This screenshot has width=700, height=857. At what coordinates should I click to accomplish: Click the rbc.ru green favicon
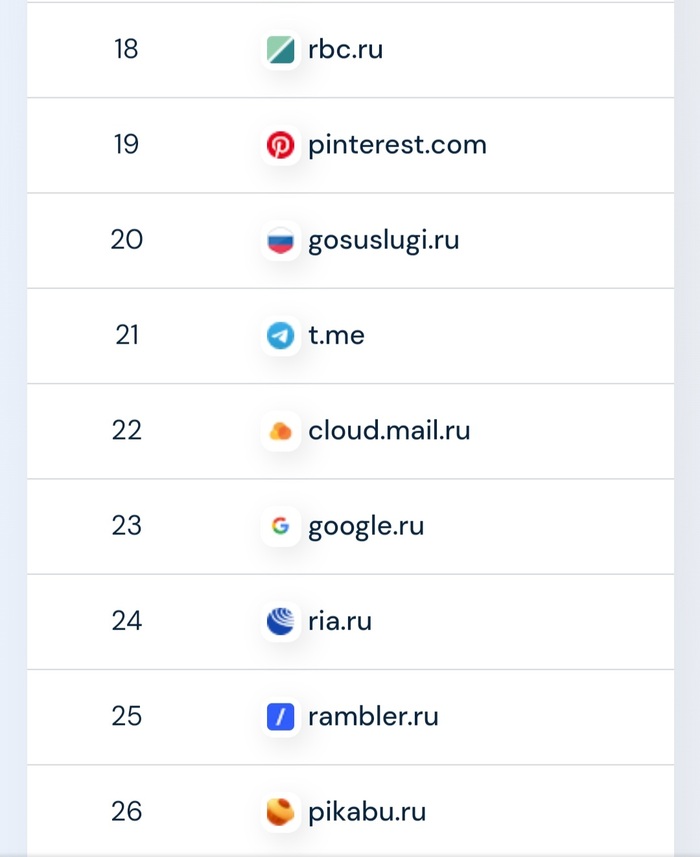pyautogui.click(x=280, y=50)
